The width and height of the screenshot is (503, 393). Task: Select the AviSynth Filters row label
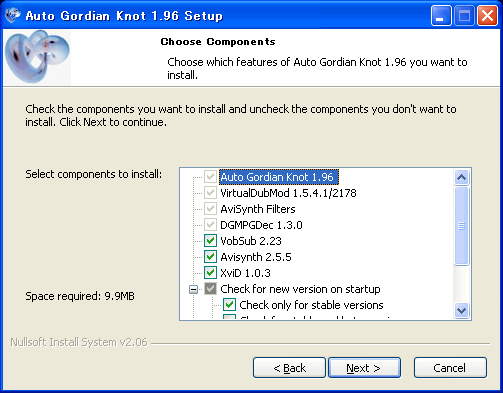(x=258, y=209)
